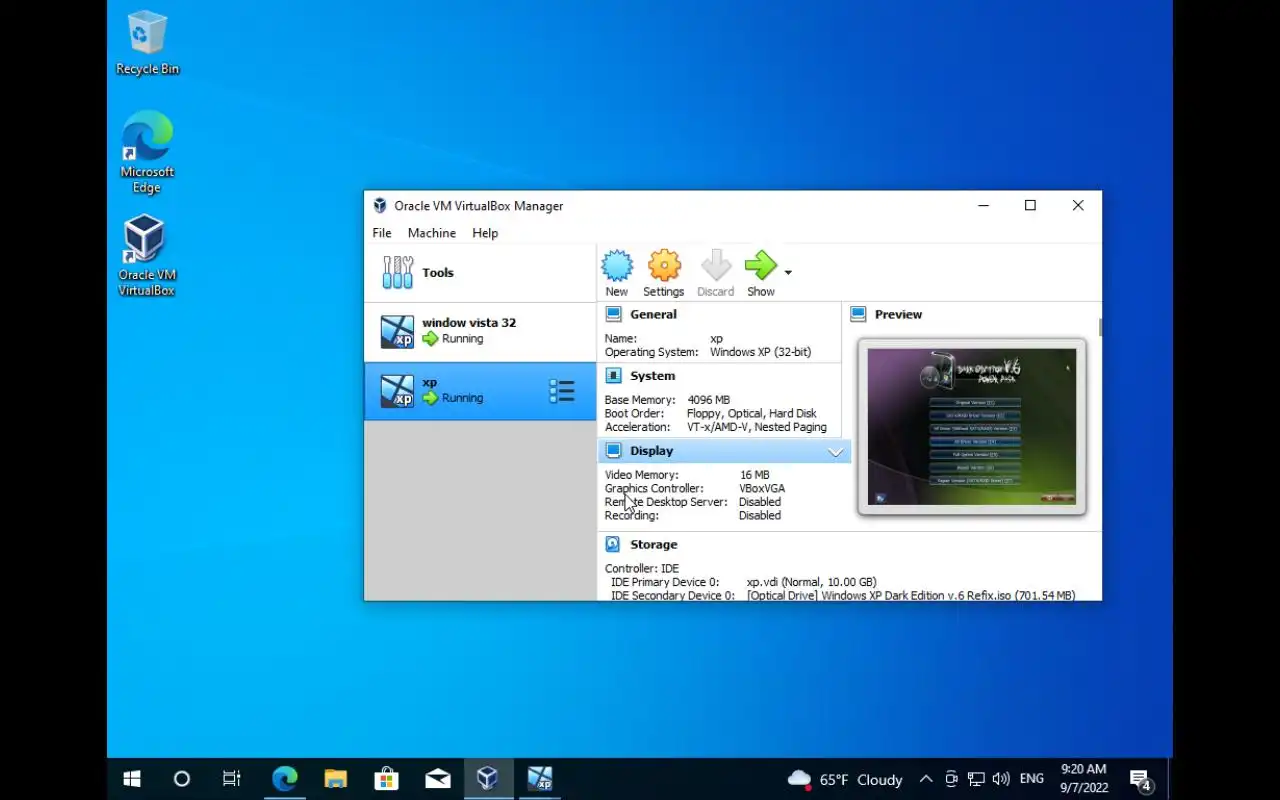1280x800 pixels.
Task: Open the File menu
Action: [x=382, y=233]
